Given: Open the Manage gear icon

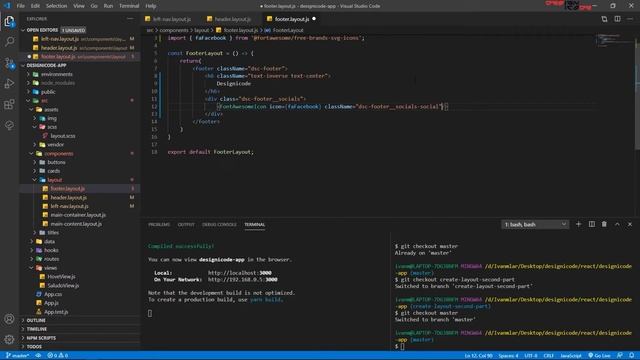Looking at the screenshot, I should pyautogui.click(x=9, y=339).
